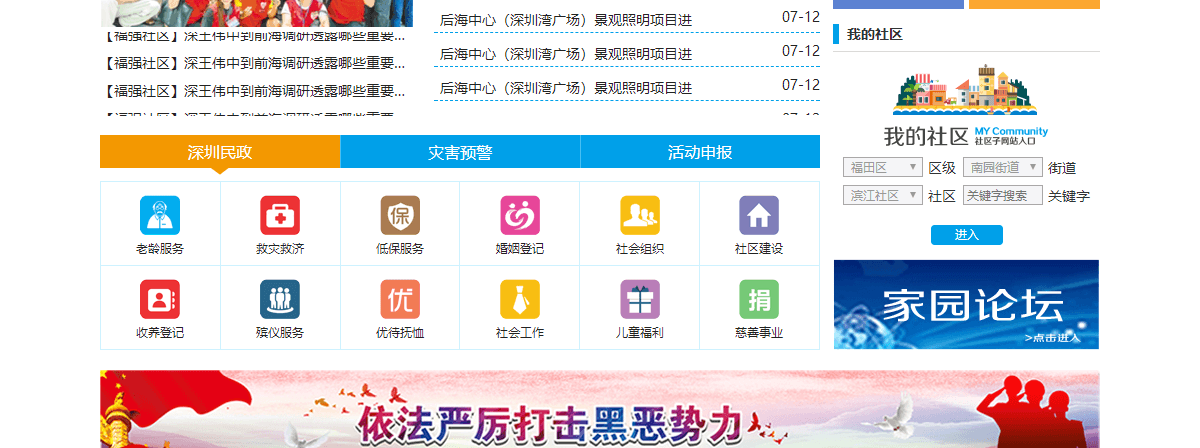The width and height of the screenshot is (1200, 448).
Task: Click the 社会组织 people icon
Action: click(640, 215)
